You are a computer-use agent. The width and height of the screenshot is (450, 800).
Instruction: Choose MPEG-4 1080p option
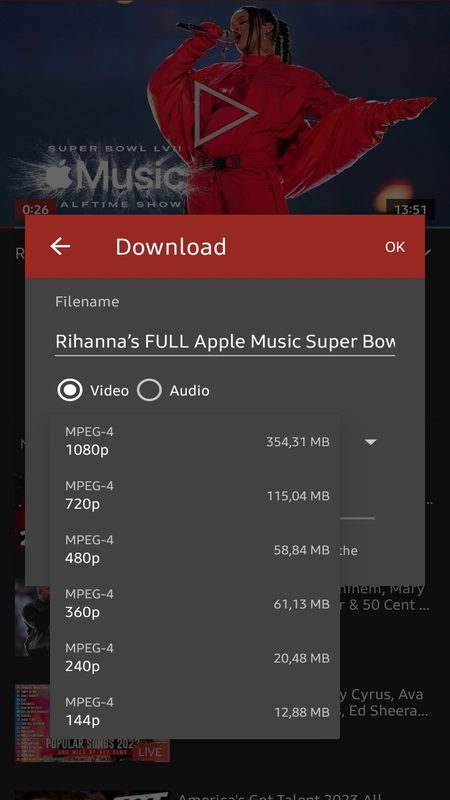195,441
